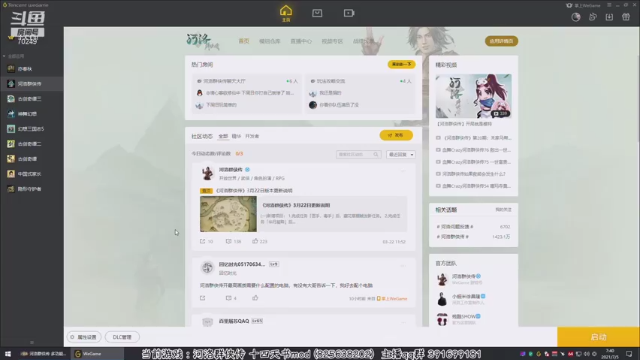The width and height of the screenshot is (640, 360).
Task: Select 古剑奇谭三 in the sidebar
Action: 32,99
